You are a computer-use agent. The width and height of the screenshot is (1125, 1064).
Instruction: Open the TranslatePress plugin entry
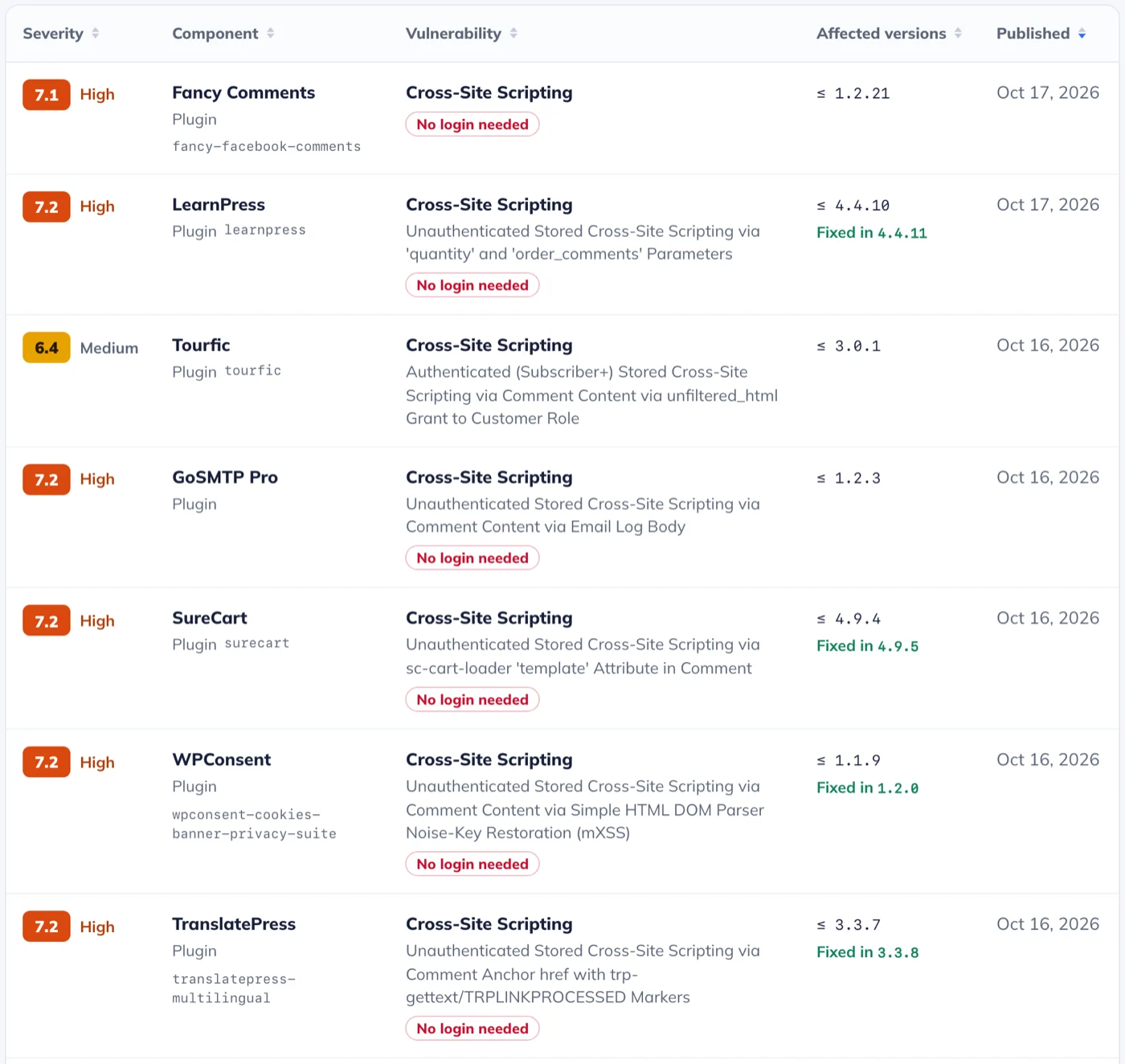coord(234,924)
